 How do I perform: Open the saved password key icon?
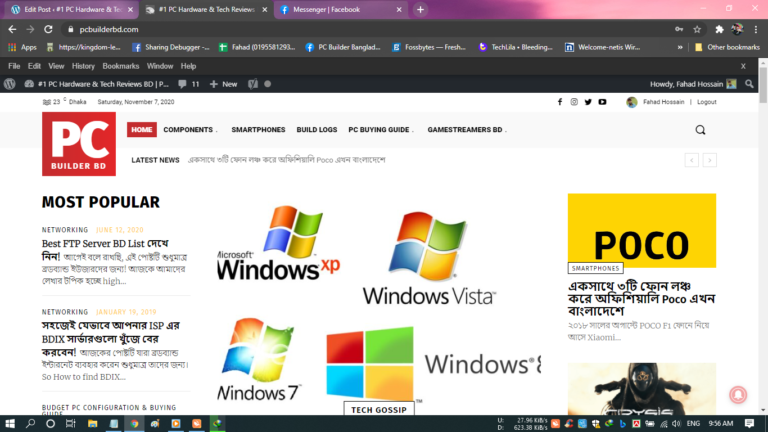[x=679, y=29]
